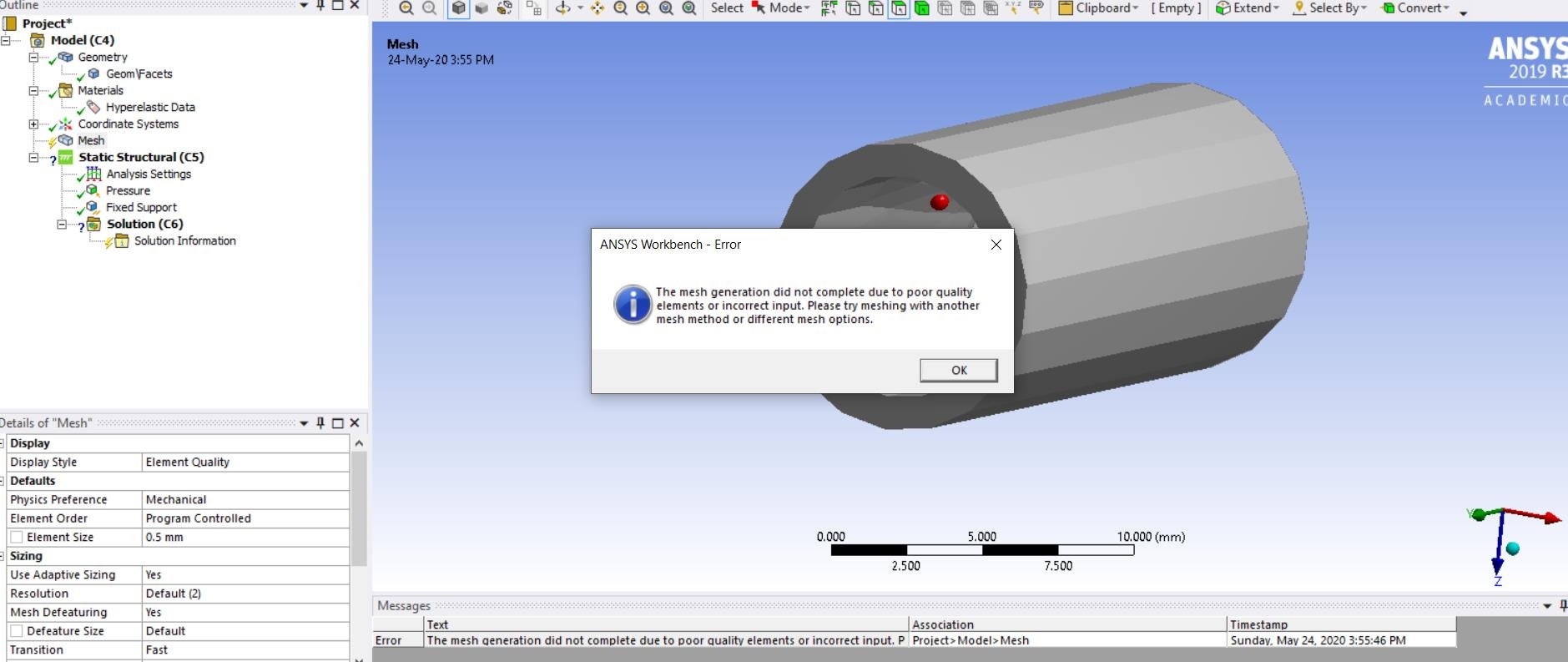The image size is (1568, 662).
Task: Select the Edge selection filter cube
Action: 876,8
